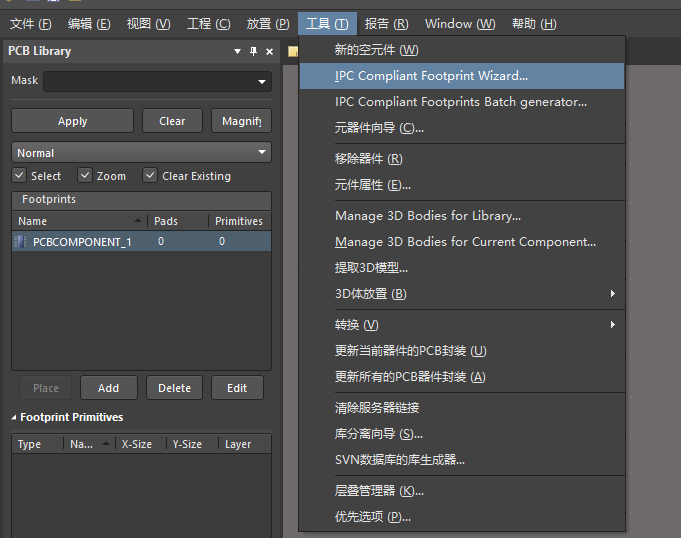This screenshot has width=681, height=538.
Task: Open the Window (W) menu
Action: [x=460, y=23]
